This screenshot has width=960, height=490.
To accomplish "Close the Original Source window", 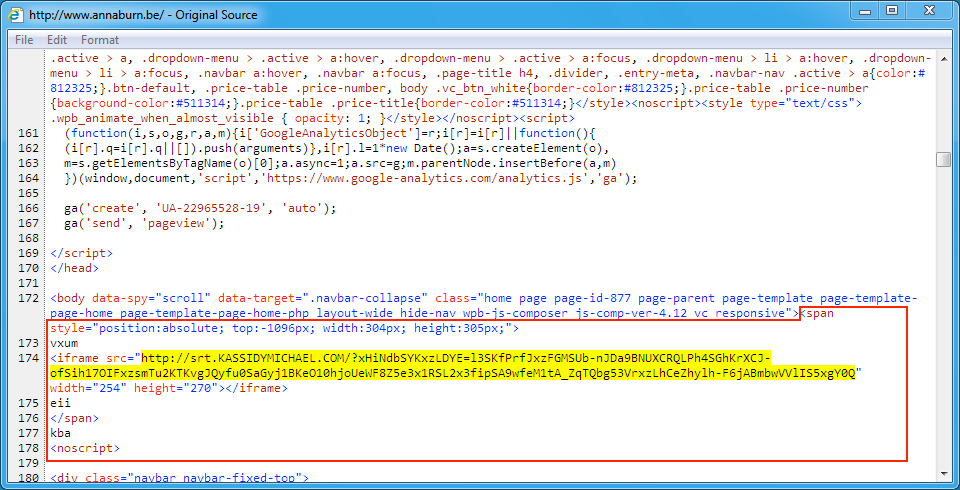I will (929, 10).
